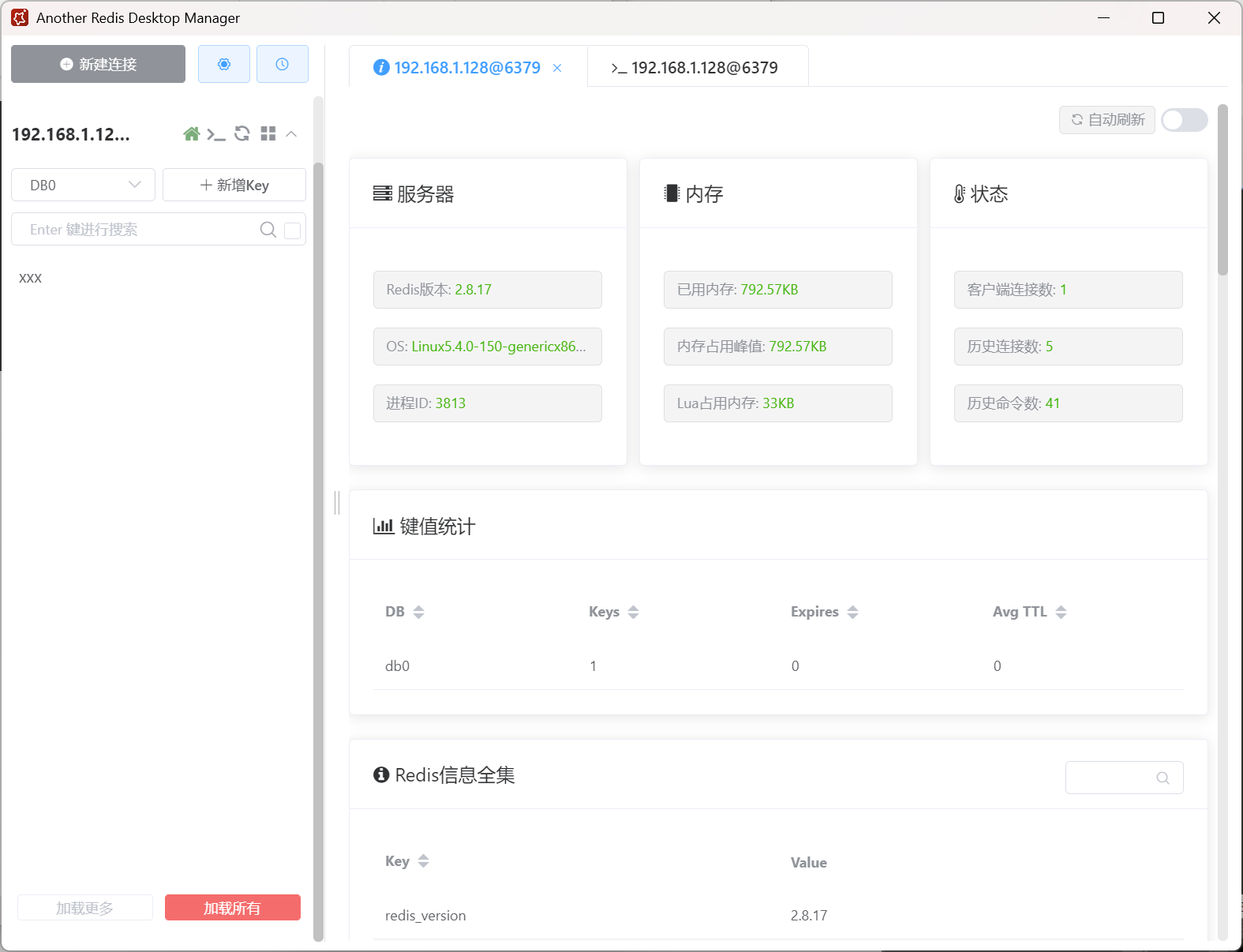Click the main panel vertical scrollbar
The width and height of the screenshot is (1243, 952).
(1222, 189)
